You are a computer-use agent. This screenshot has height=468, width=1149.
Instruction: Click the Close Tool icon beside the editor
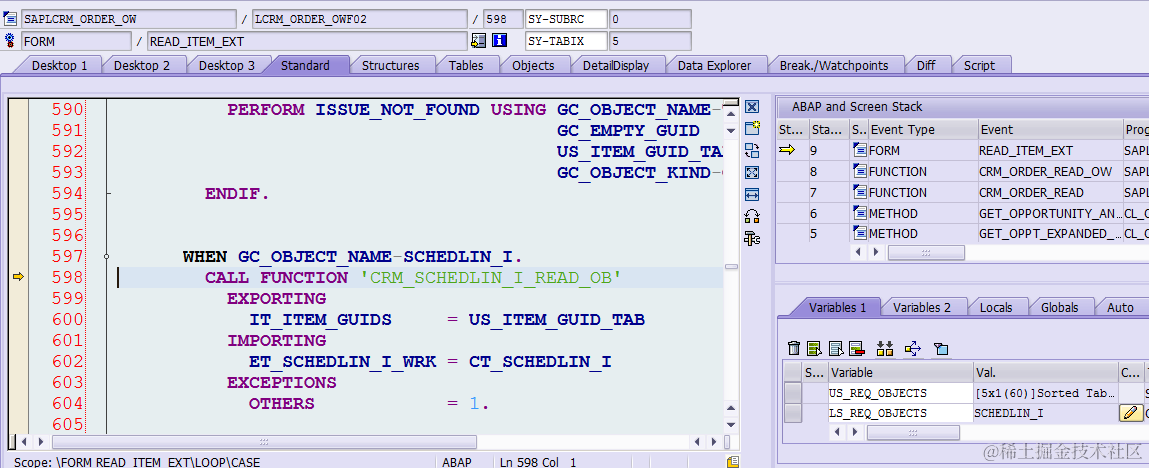(x=752, y=107)
